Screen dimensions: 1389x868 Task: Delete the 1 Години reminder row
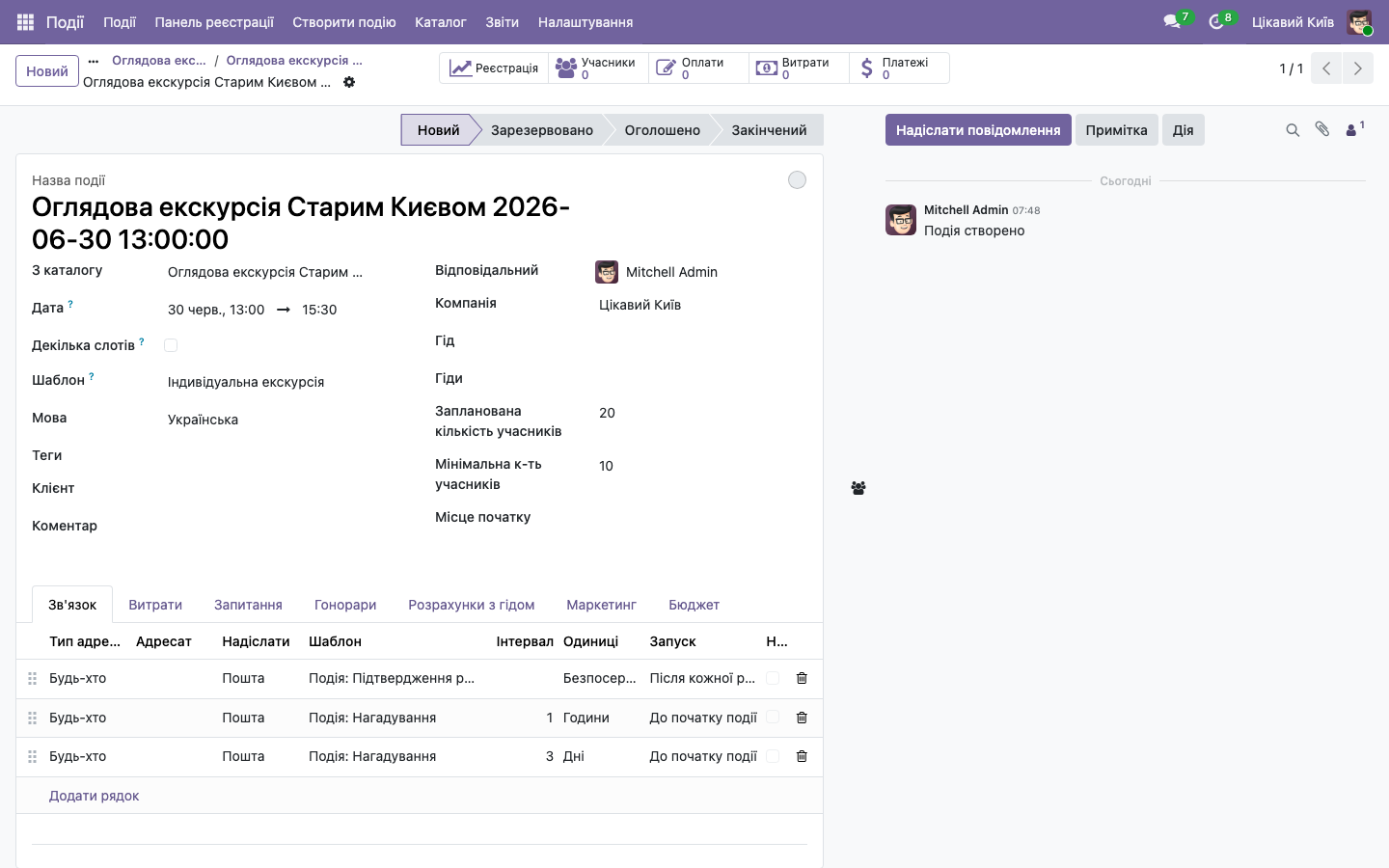tap(802, 718)
